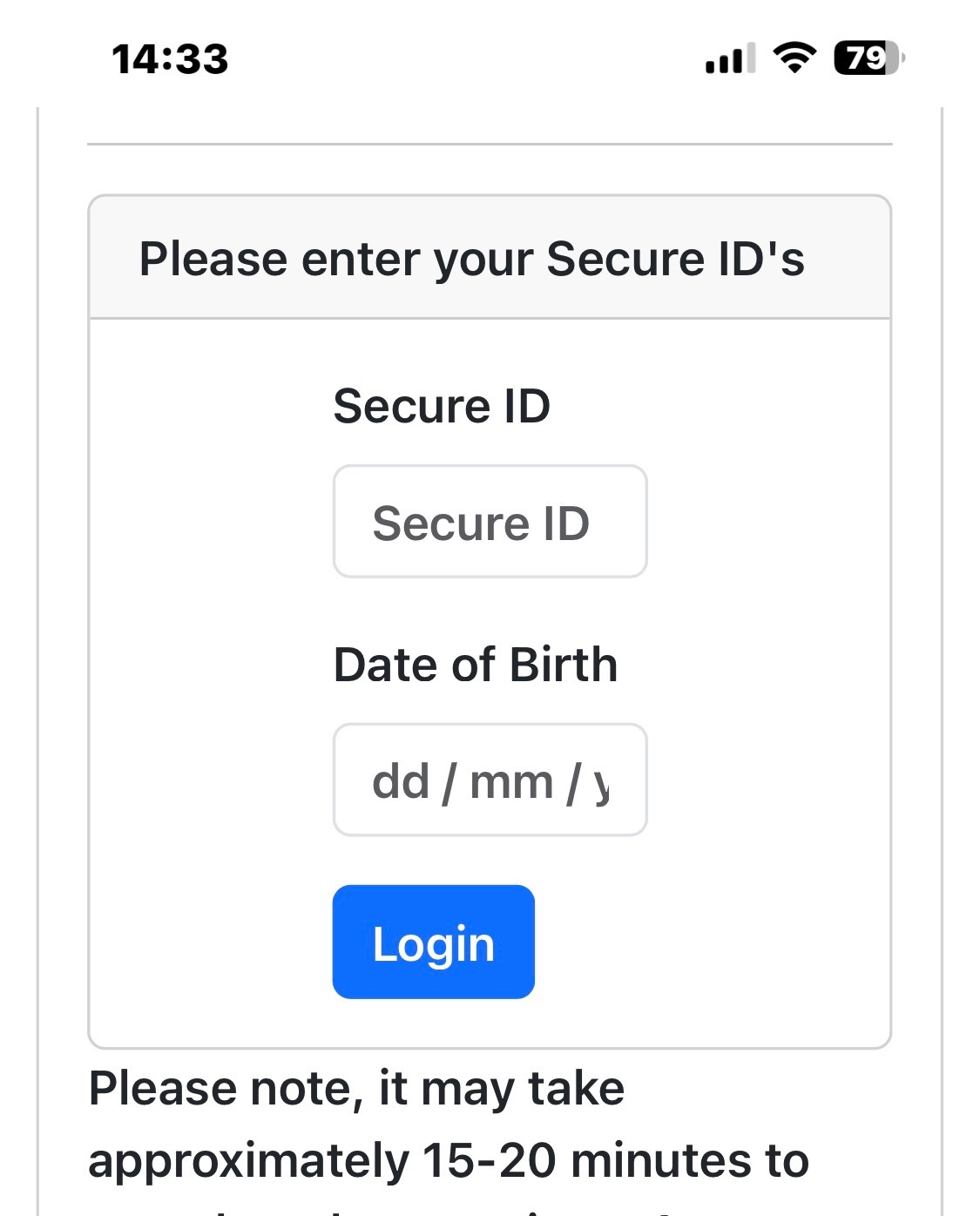Click the word "approximately" in the note

248,1161
